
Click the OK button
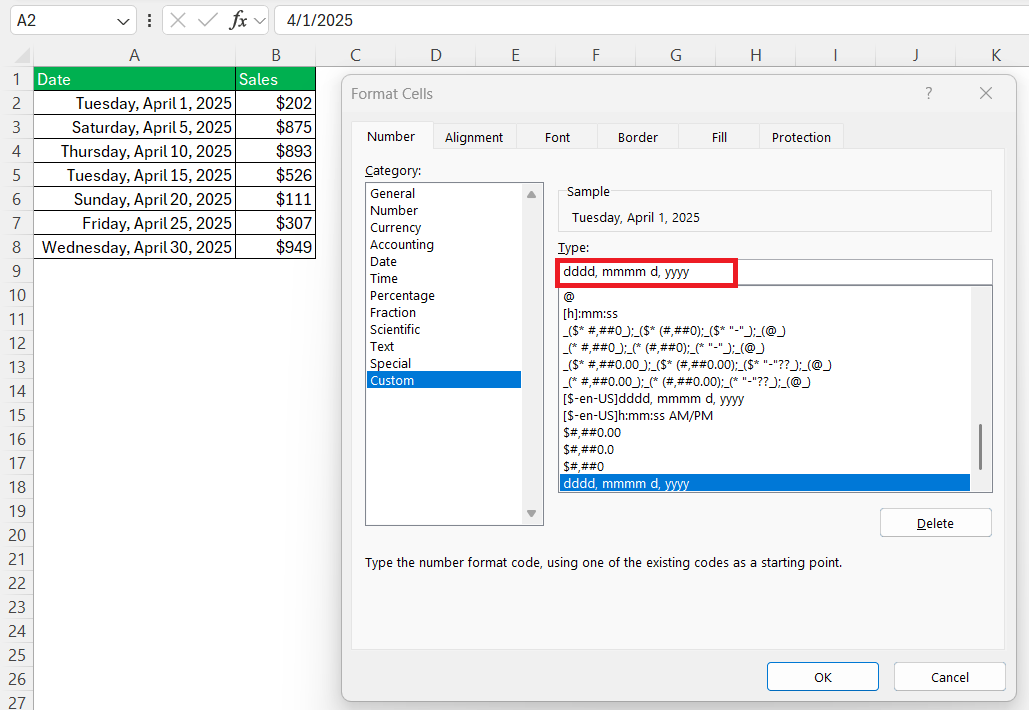823,677
